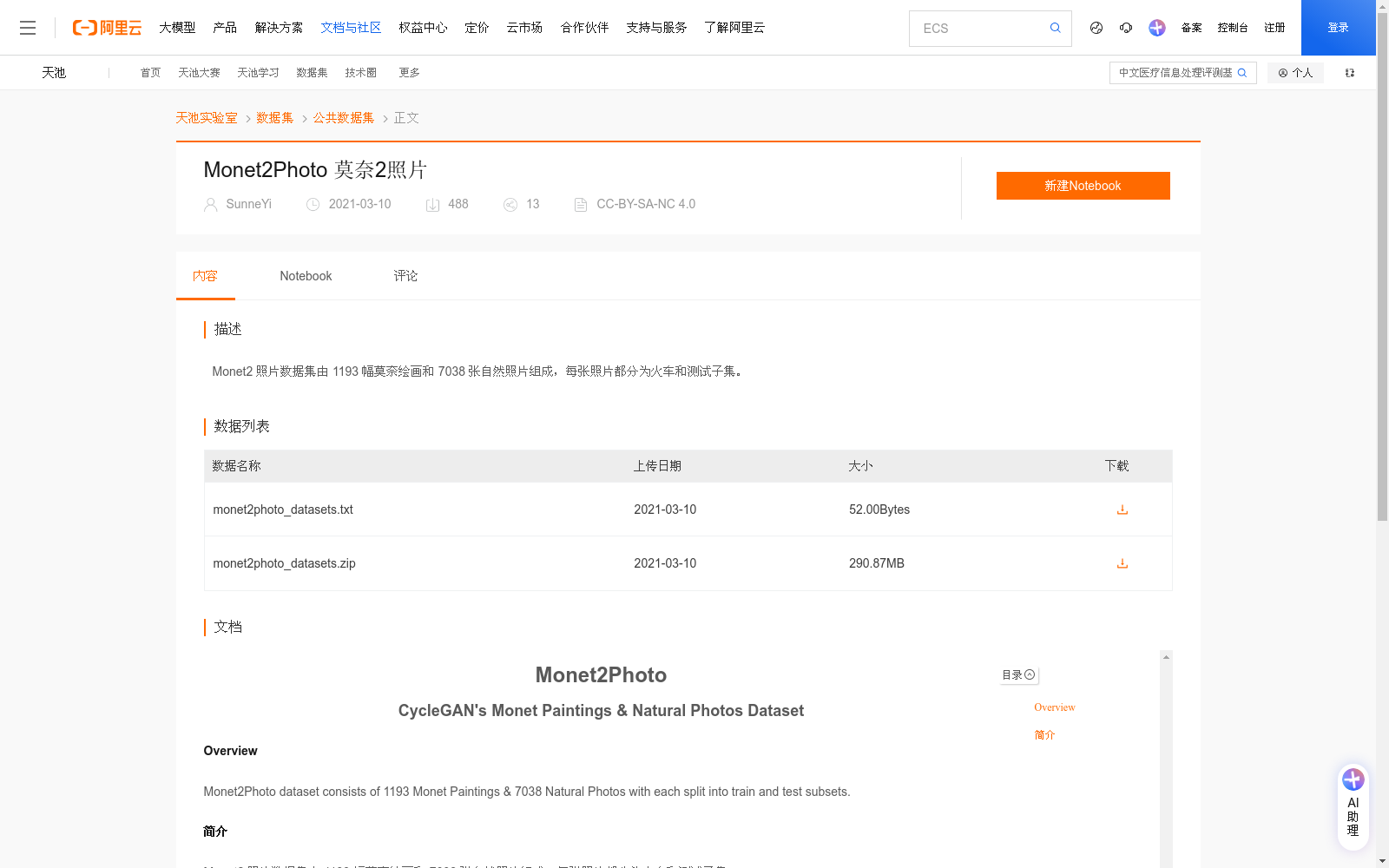Open the 产品 menu
Image resolution: width=1389 pixels, height=868 pixels.
click(x=225, y=28)
